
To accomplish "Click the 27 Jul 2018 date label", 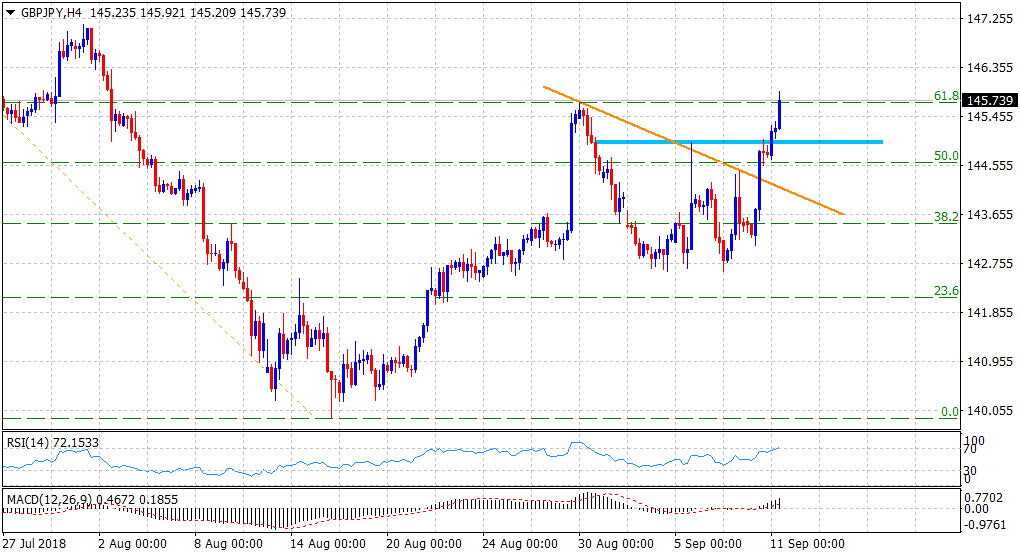I will click(x=35, y=544).
